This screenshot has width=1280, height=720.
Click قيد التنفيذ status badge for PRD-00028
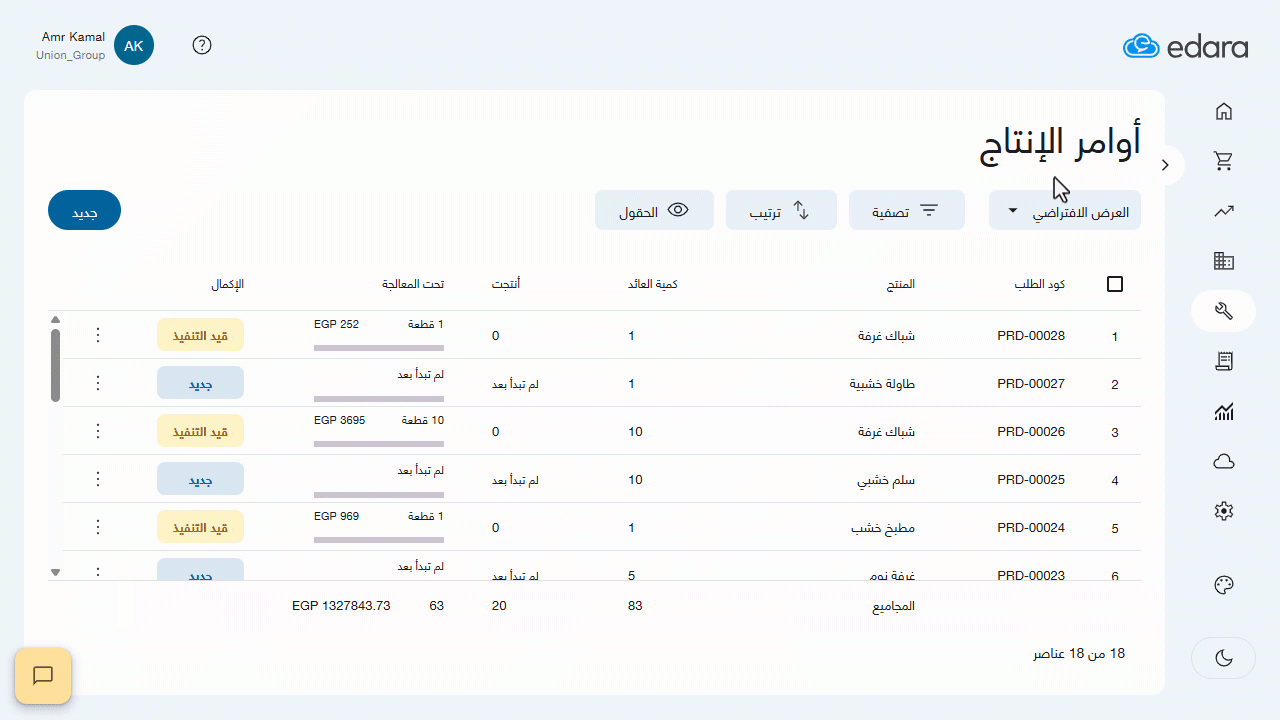201,335
